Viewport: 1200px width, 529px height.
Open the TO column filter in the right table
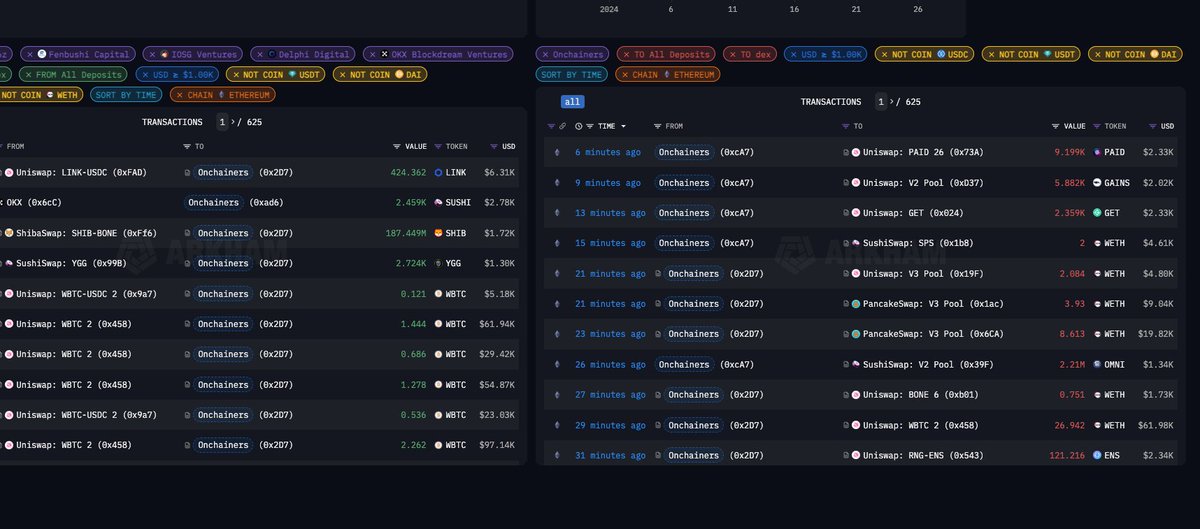click(847, 126)
